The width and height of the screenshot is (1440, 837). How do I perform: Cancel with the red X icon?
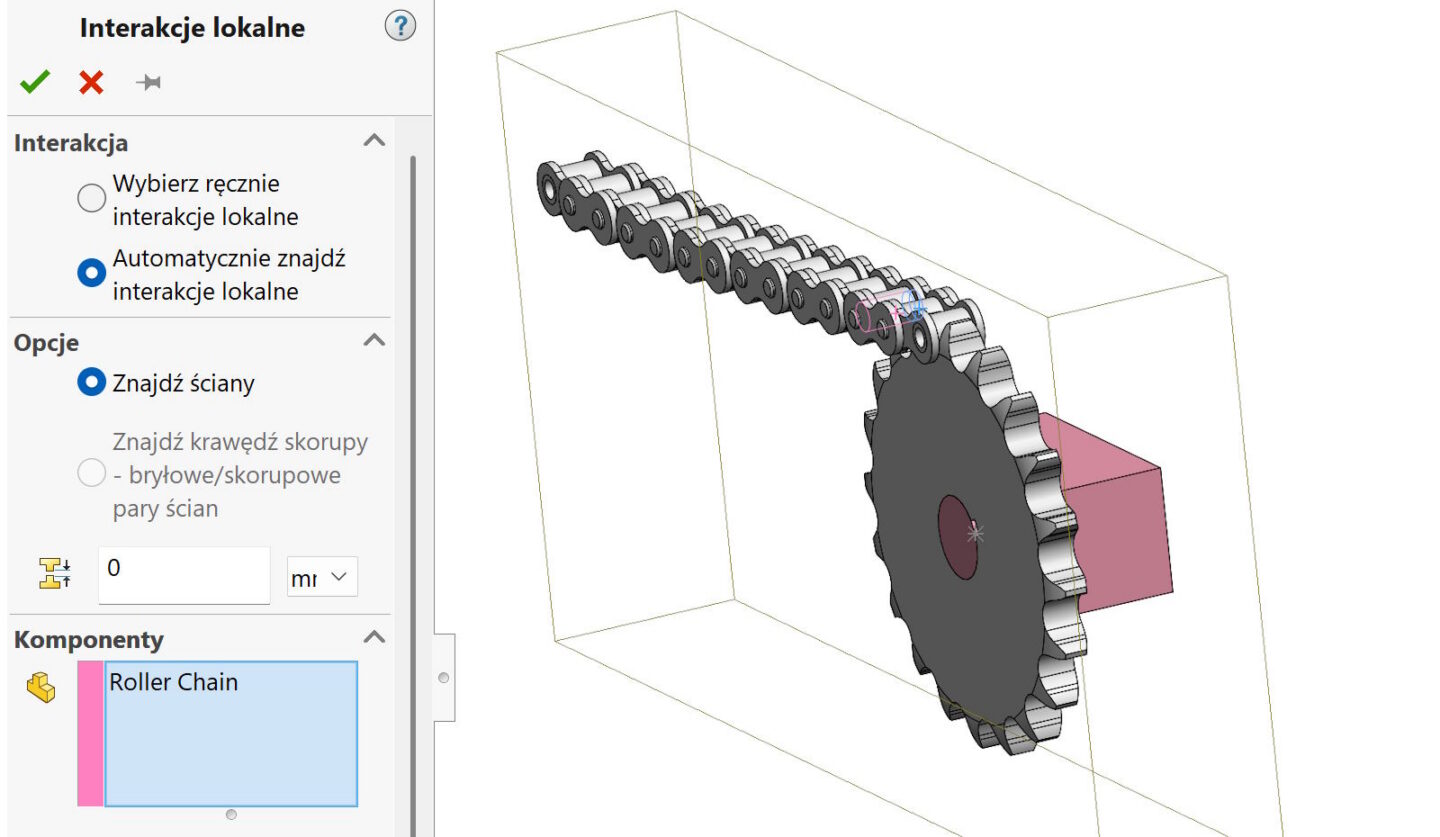(91, 82)
